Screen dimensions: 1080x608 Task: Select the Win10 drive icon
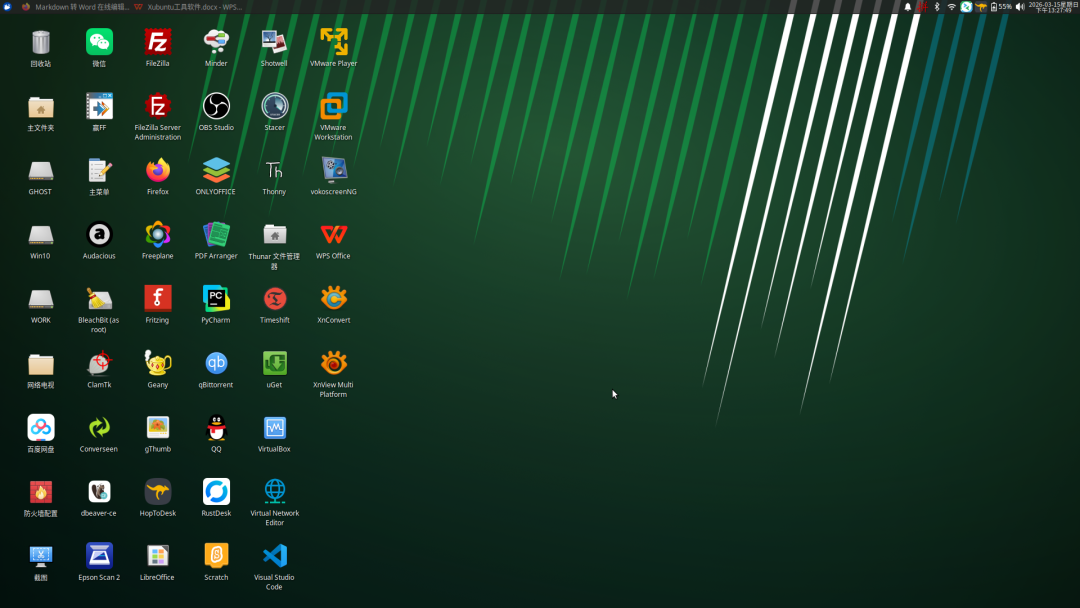pyautogui.click(x=41, y=241)
